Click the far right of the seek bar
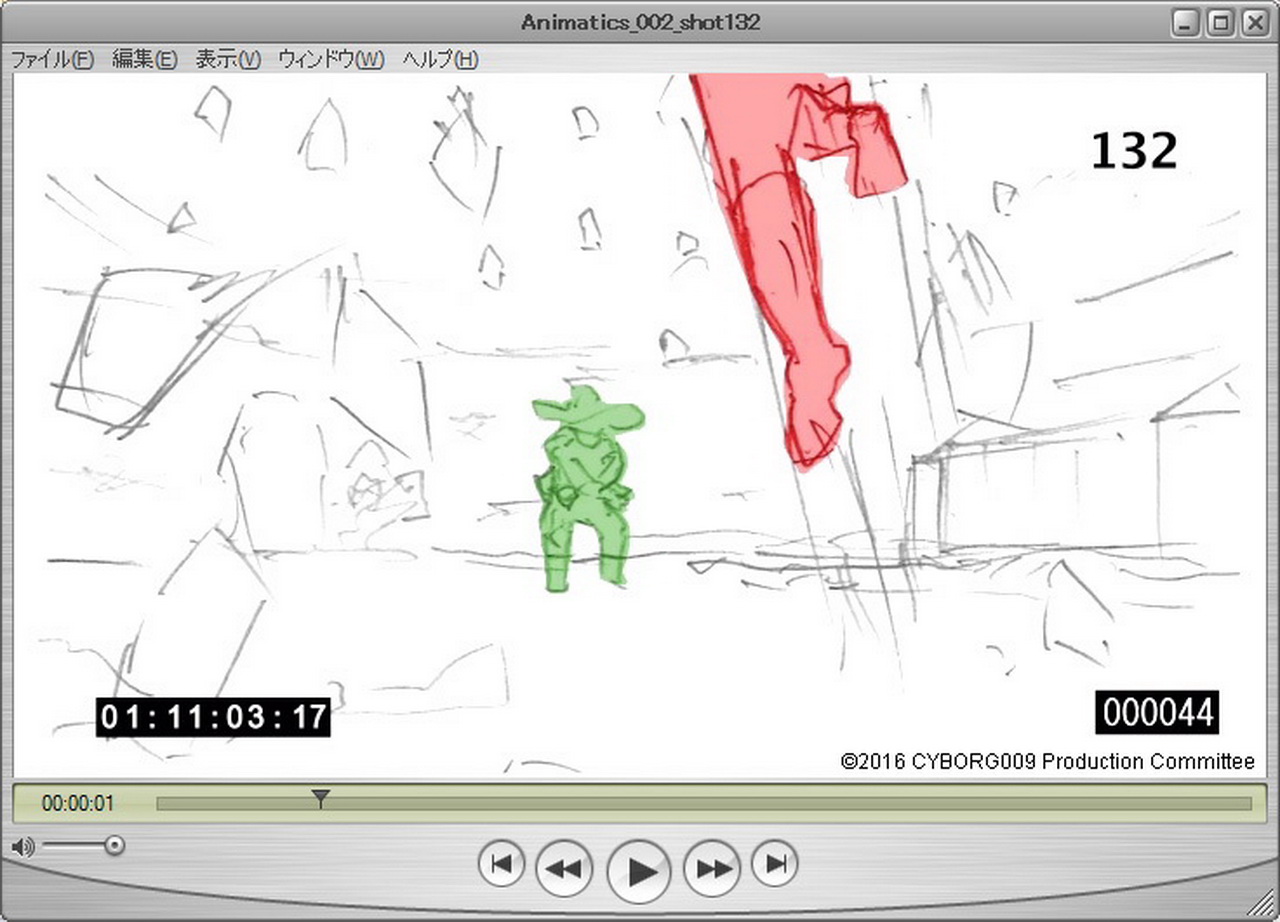 [1245, 803]
